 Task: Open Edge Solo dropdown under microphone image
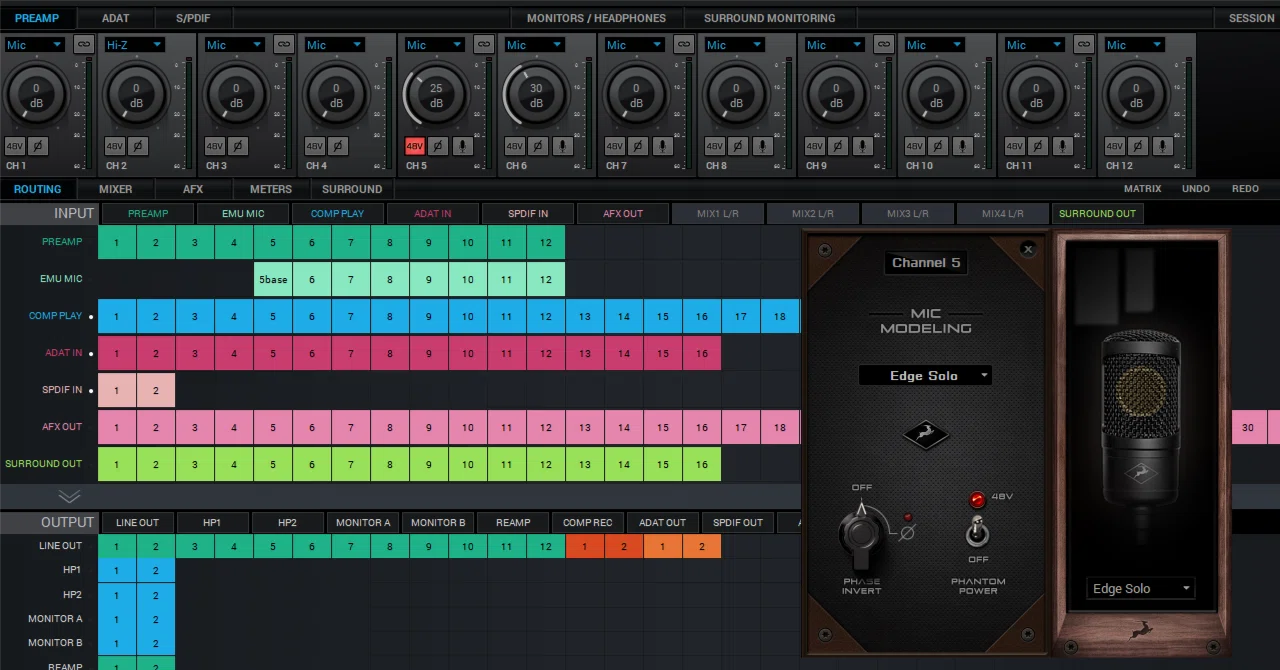pyautogui.click(x=1141, y=589)
